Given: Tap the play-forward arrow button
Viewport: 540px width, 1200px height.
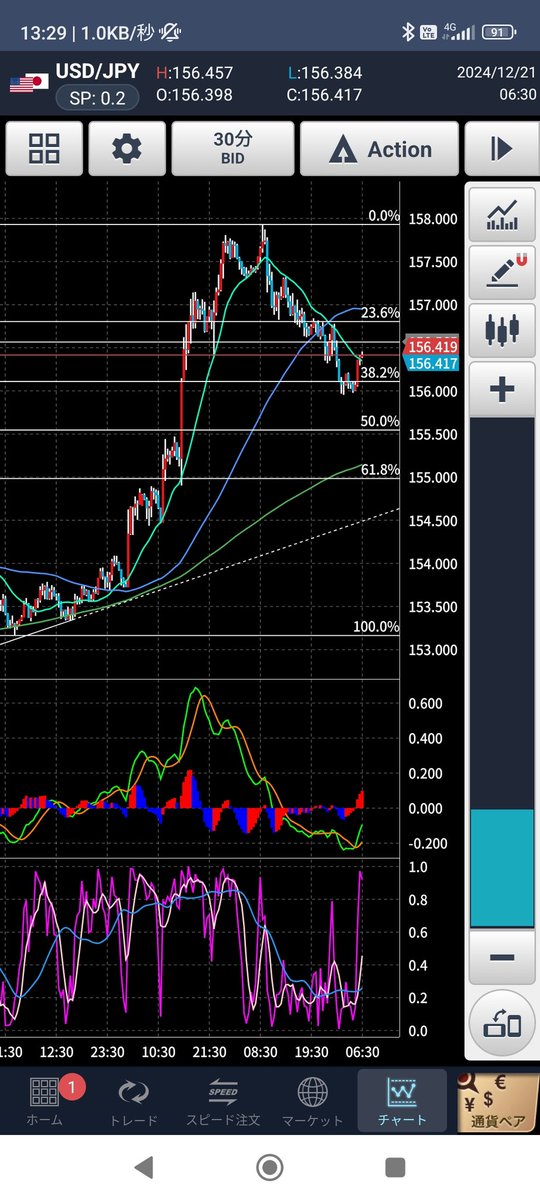Looking at the screenshot, I should 501,149.
